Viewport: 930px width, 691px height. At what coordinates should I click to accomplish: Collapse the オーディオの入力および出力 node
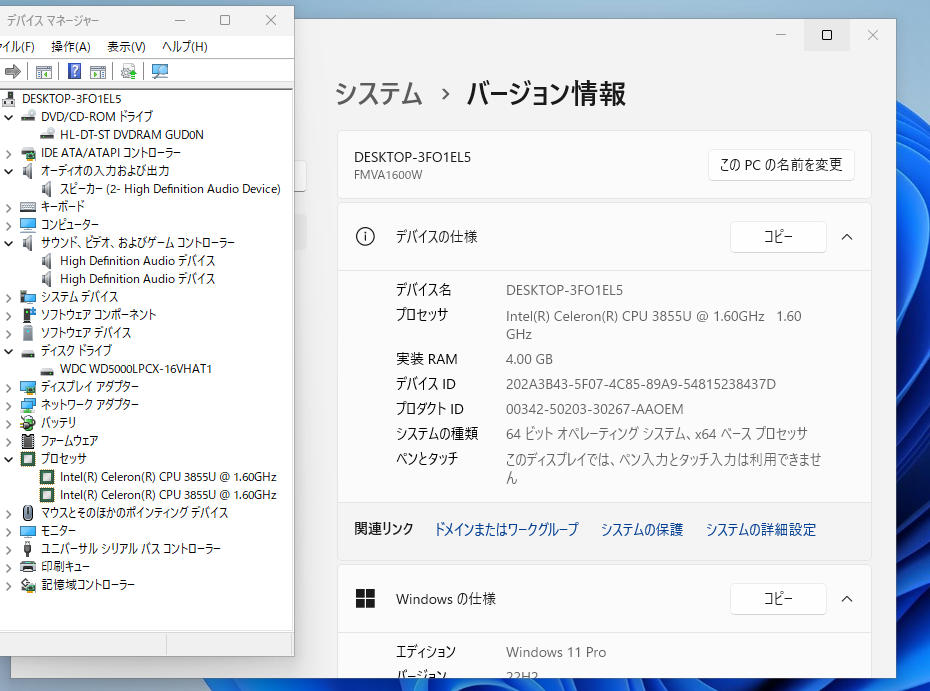[x=9, y=171]
